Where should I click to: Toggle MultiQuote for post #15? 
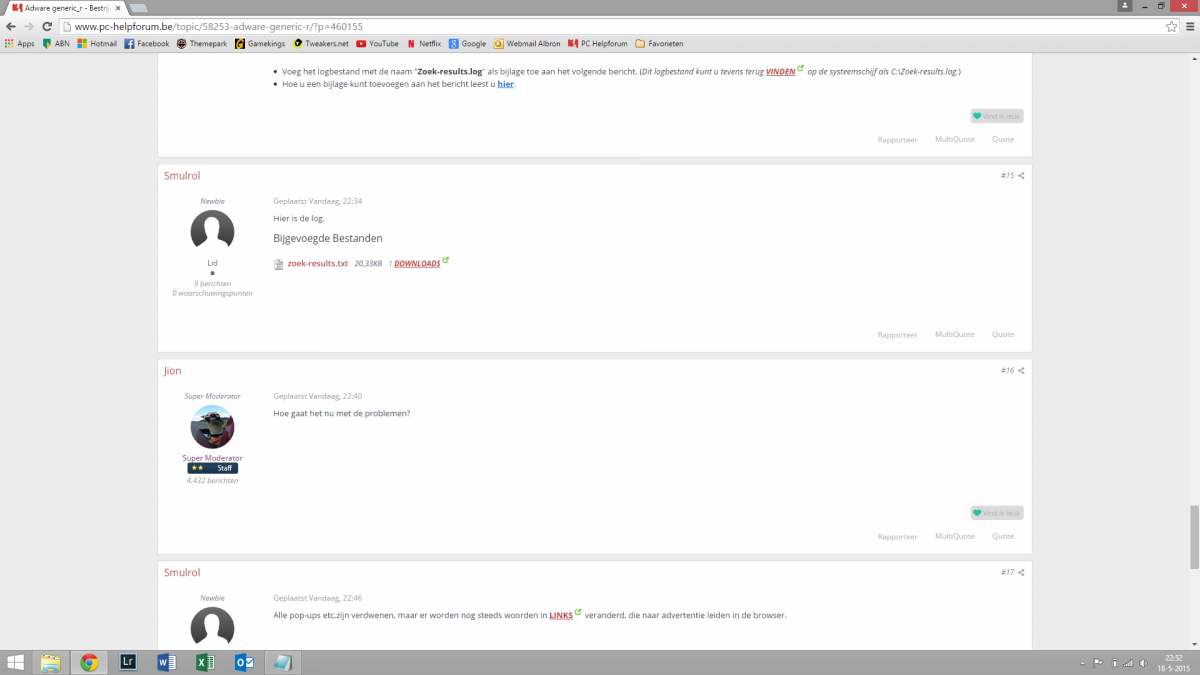[x=955, y=335]
